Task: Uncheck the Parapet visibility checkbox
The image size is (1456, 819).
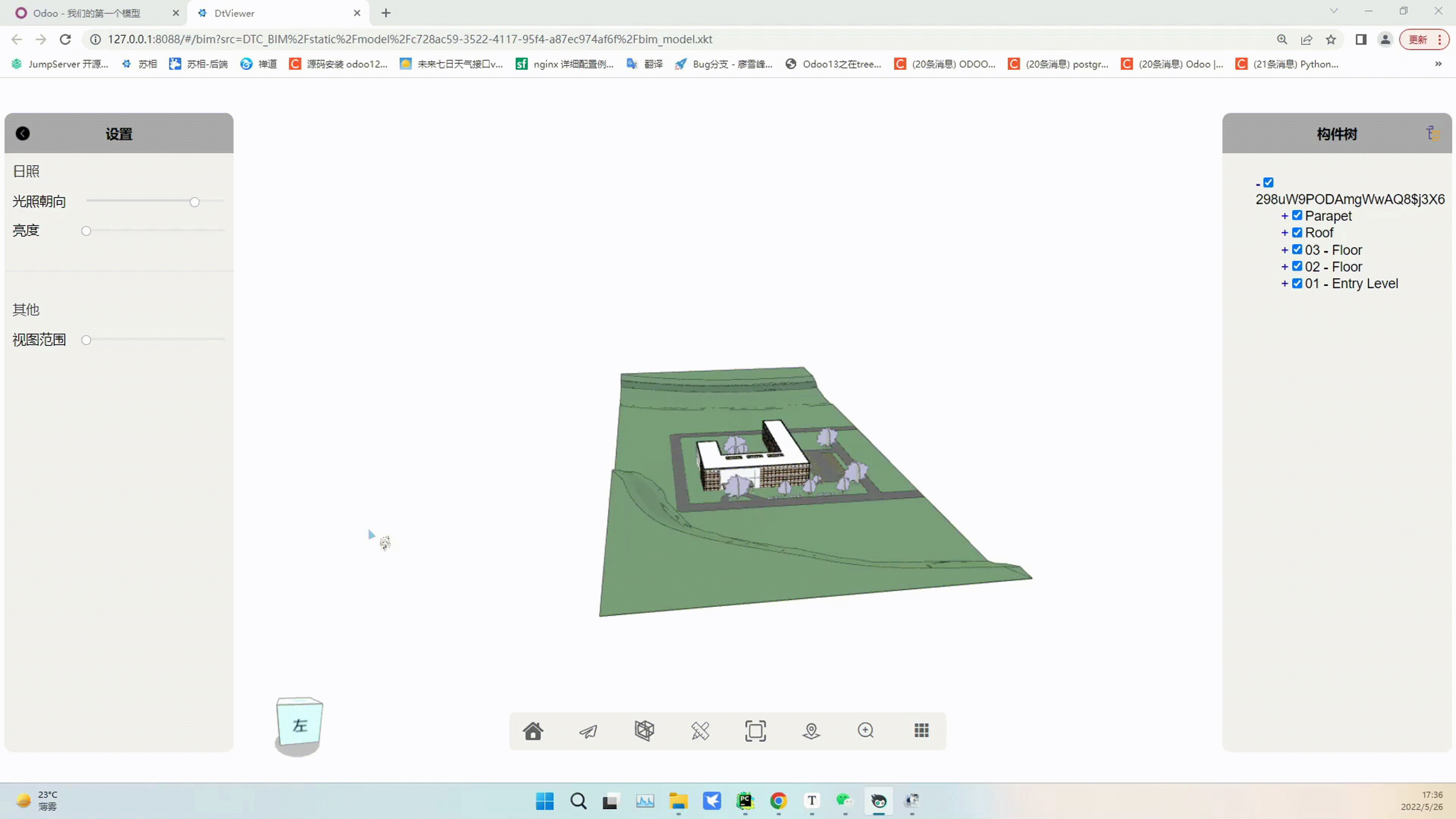Action: pos(1297,215)
